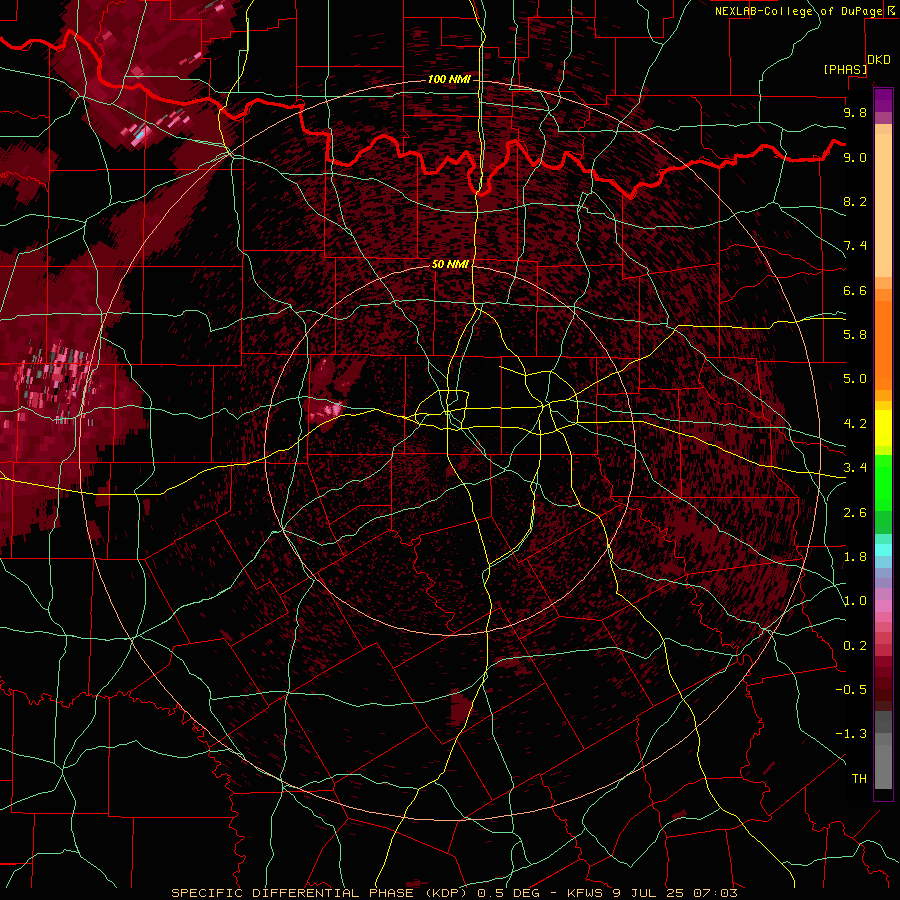
Task: Click the 0.2 value on the legend
Action: pos(855,646)
